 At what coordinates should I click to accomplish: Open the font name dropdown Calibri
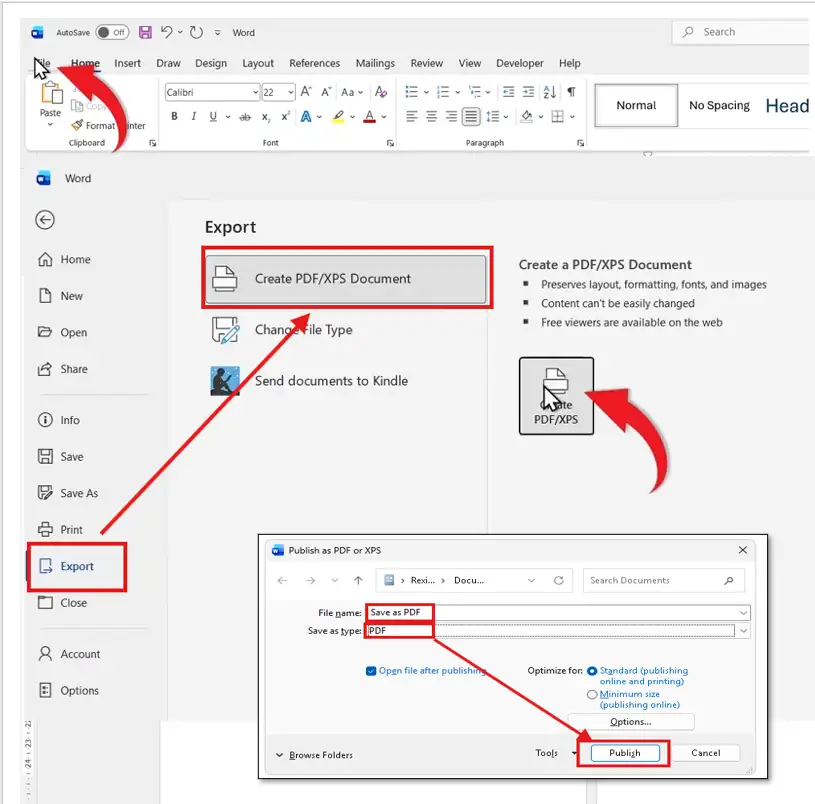(255, 93)
